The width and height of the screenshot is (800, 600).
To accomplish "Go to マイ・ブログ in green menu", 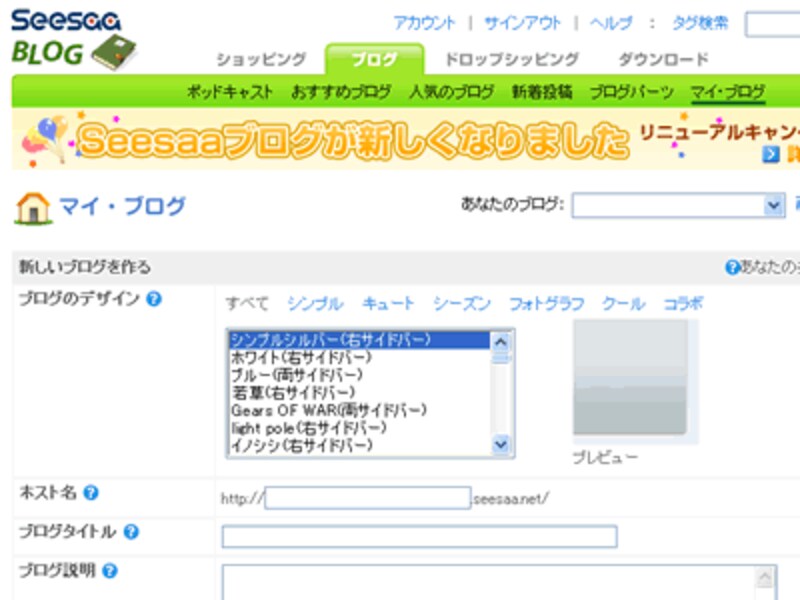I will (x=728, y=92).
